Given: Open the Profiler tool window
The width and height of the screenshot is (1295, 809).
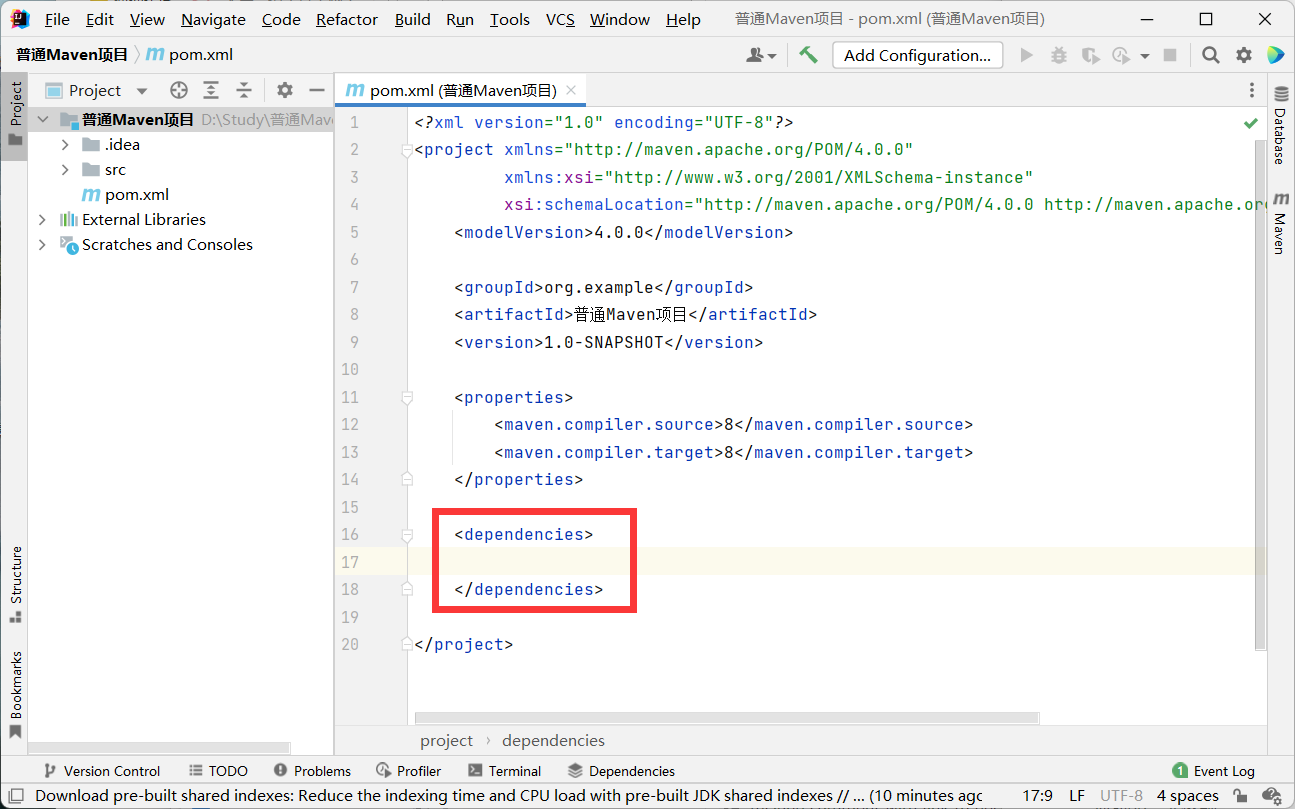Looking at the screenshot, I should (408, 771).
